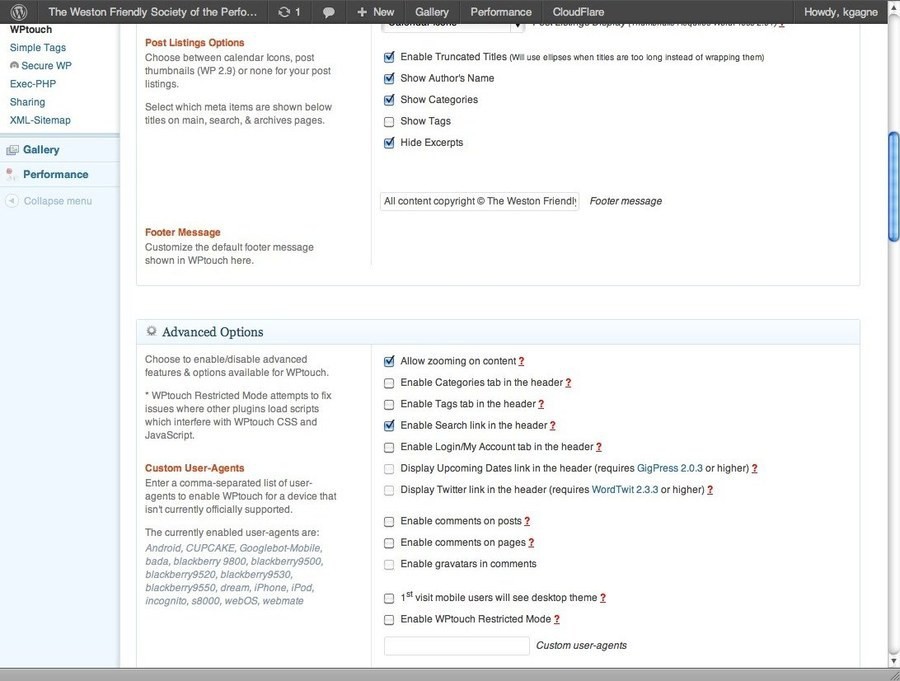This screenshot has height=681, width=900.
Task: Open CloudFlare in the admin bar
Action: [578, 12]
